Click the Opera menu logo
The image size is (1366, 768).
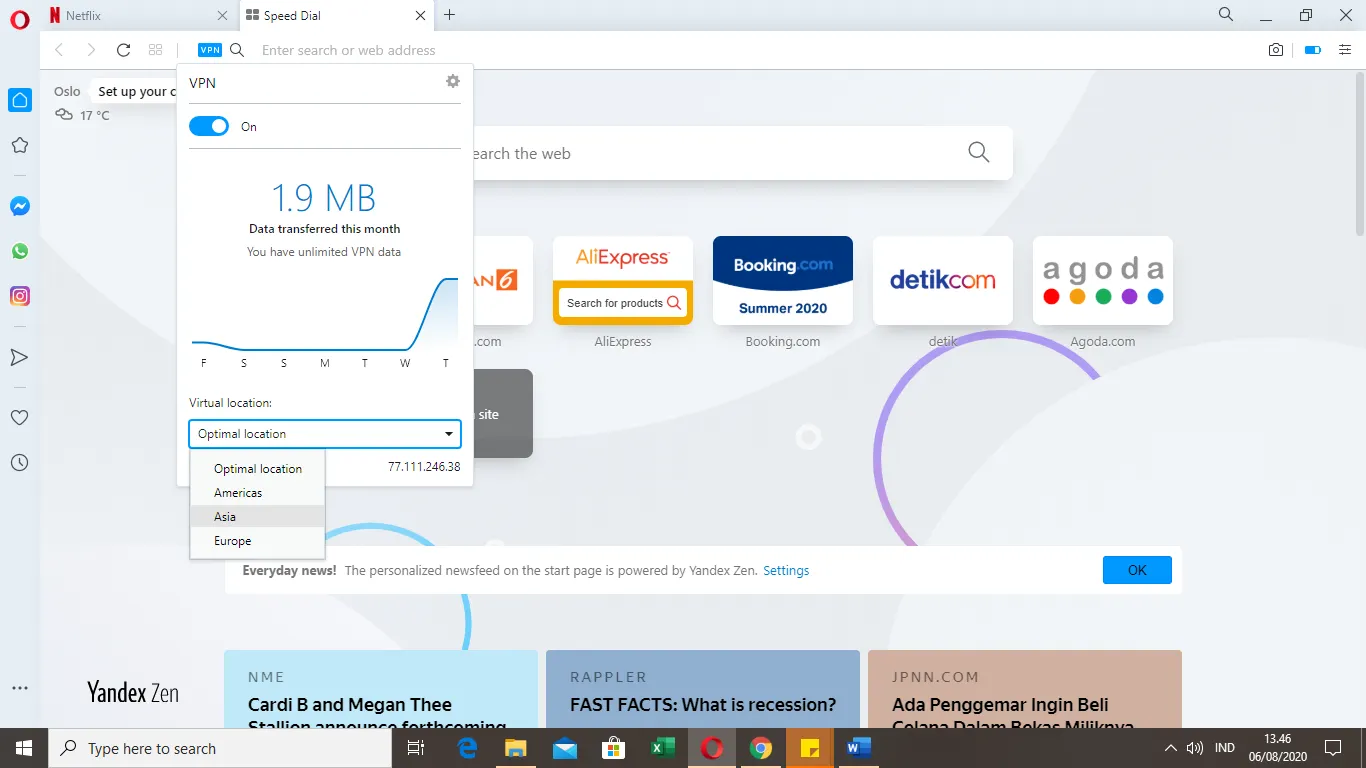click(x=19, y=19)
